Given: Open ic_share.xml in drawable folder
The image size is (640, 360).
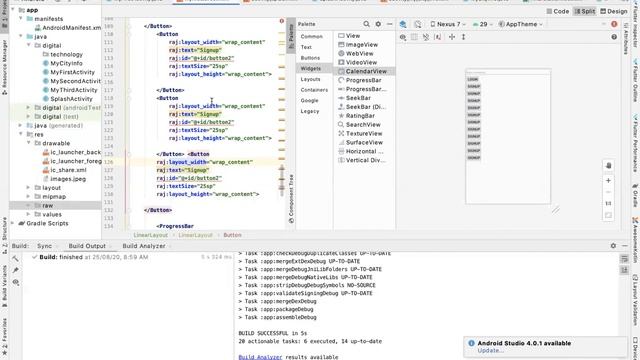Looking at the screenshot, I should pyautogui.click(x=68, y=170).
